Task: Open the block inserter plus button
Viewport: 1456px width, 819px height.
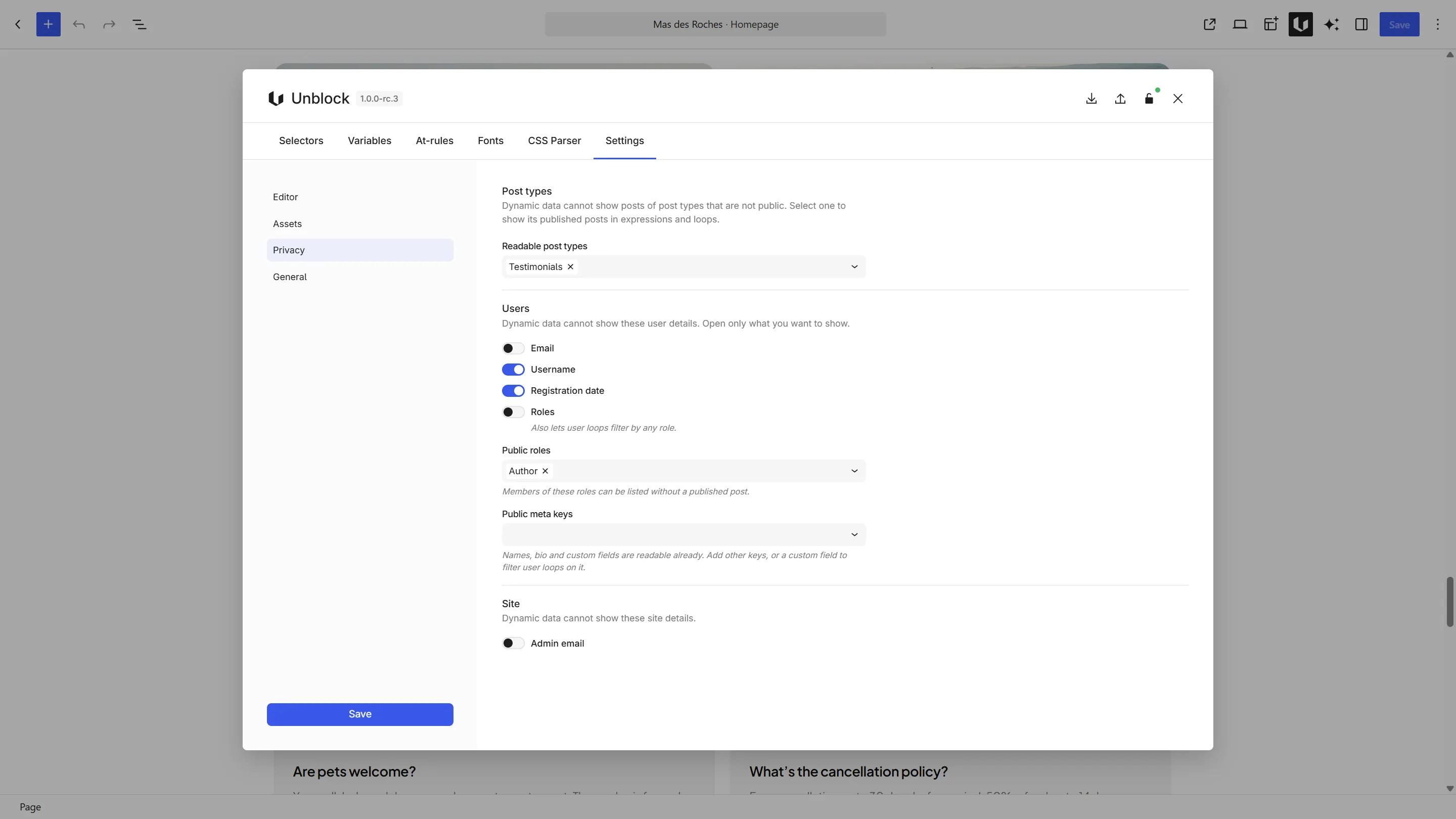Action: pyautogui.click(x=49, y=24)
